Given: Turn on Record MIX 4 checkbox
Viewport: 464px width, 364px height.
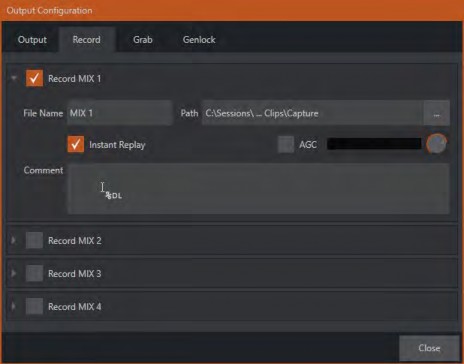Looking at the screenshot, I should [34, 306].
